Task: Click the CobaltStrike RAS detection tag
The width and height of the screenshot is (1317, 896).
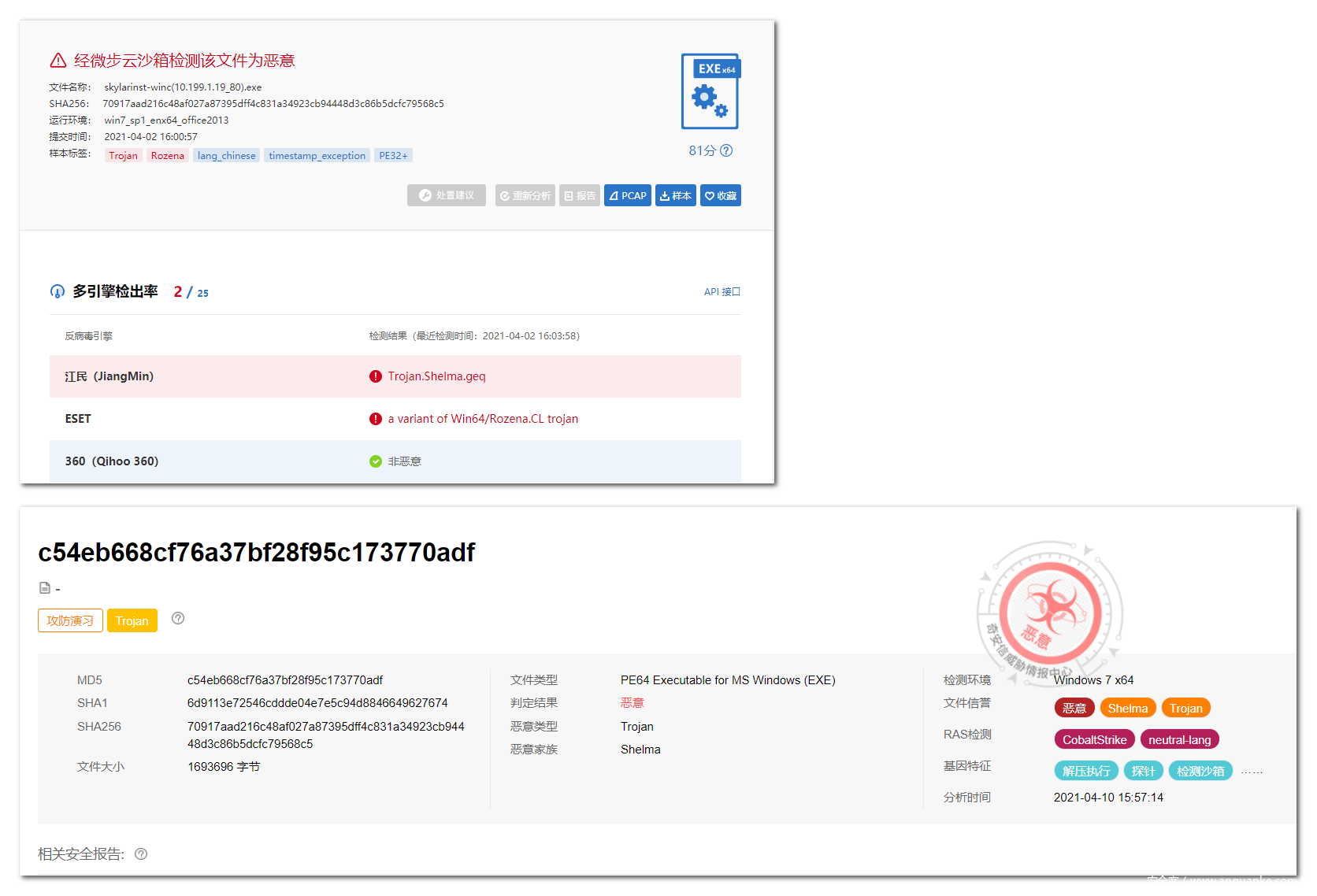Action: pos(1094,740)
